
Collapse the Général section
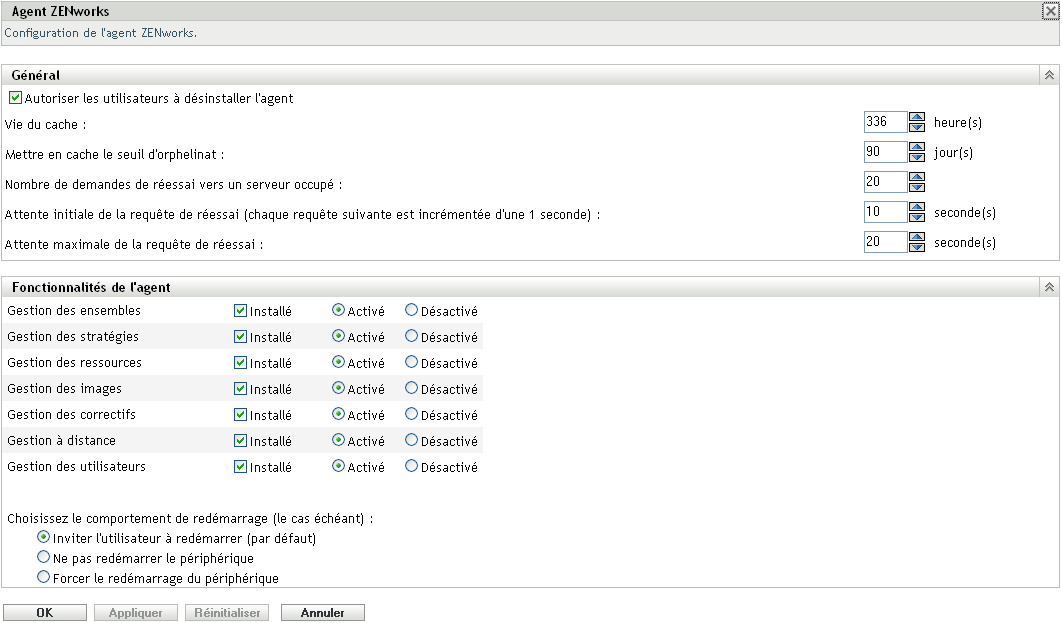point(1049,75)
